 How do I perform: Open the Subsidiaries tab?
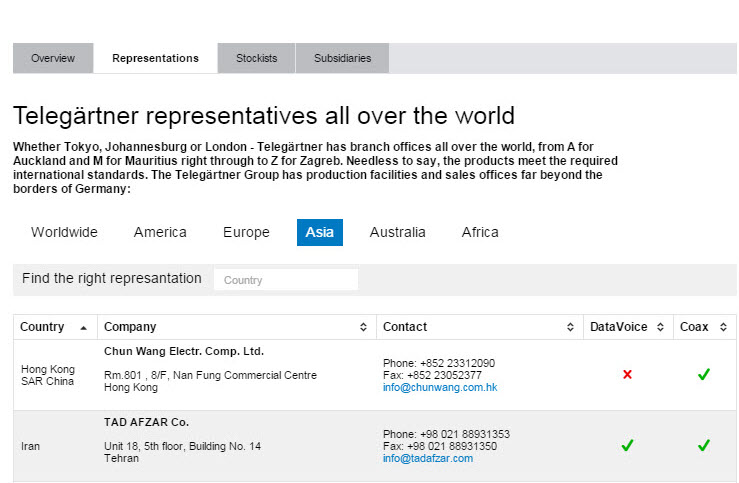pos(343,58)
